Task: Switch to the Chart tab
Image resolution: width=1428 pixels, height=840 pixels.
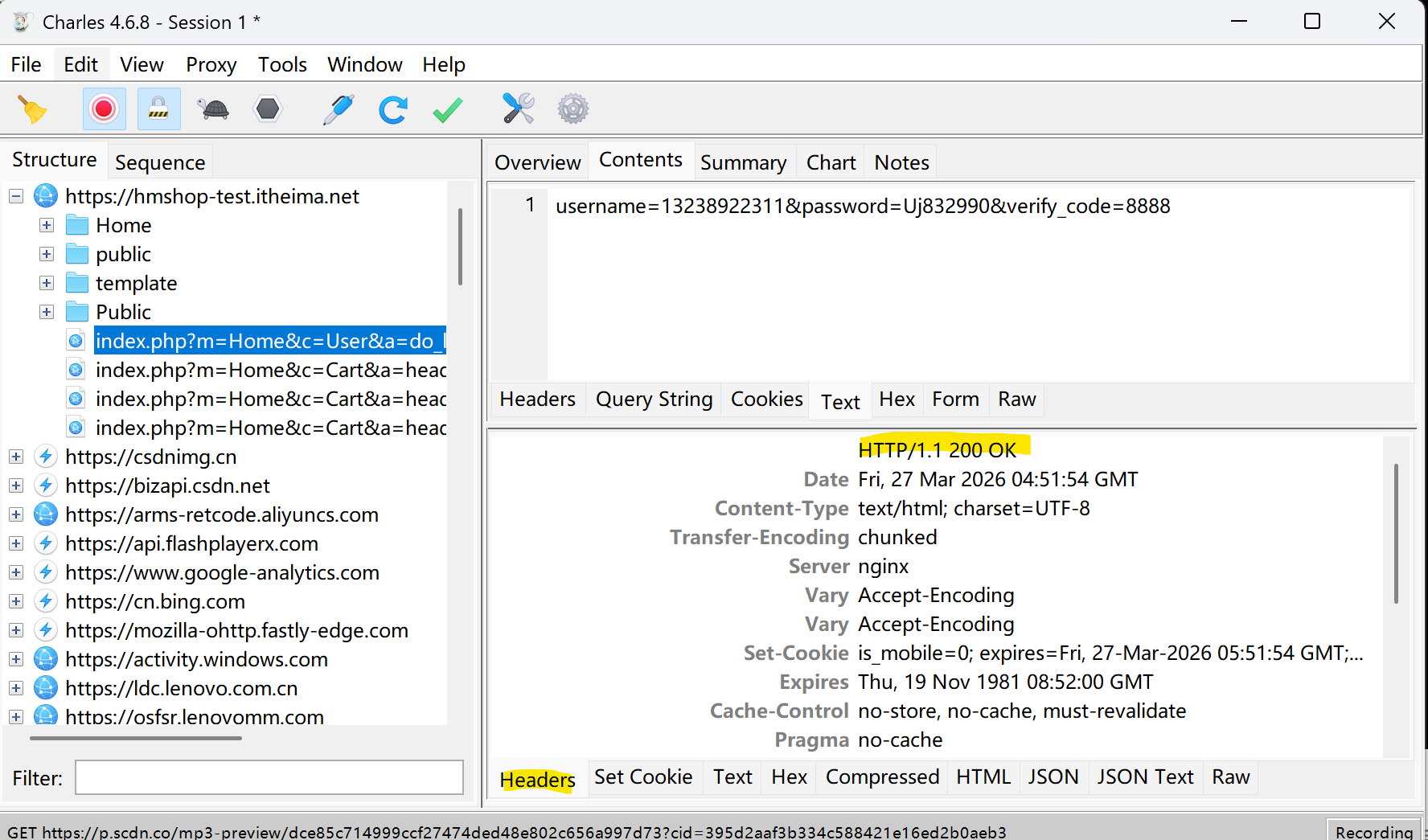Action: [831, 162]
